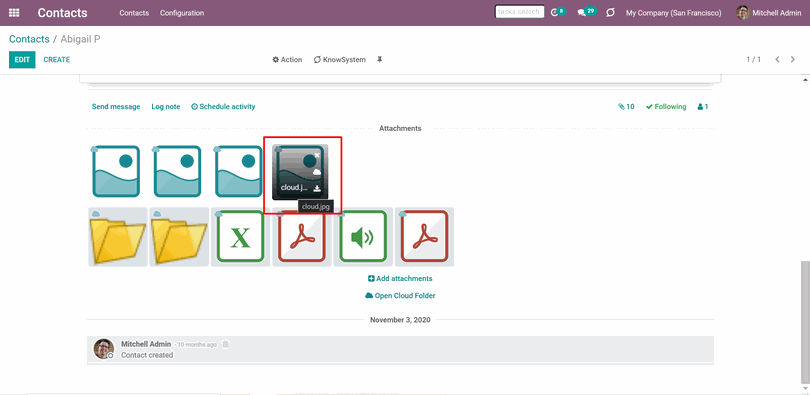Open the Contacts menu item
This screenshot has width=810, height=395.
tap(134, 13)
